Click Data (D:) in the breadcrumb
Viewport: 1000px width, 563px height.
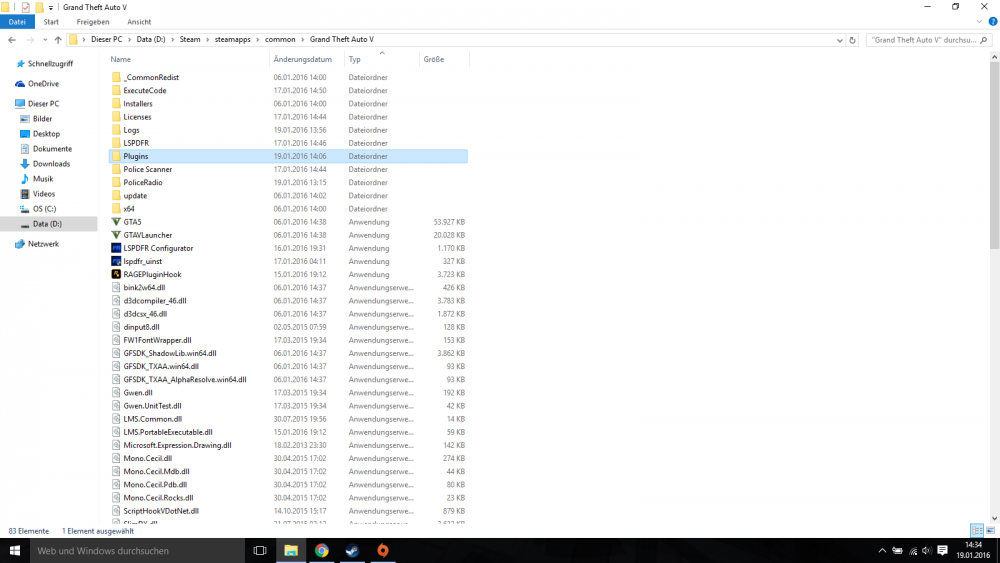pos(151,40)
